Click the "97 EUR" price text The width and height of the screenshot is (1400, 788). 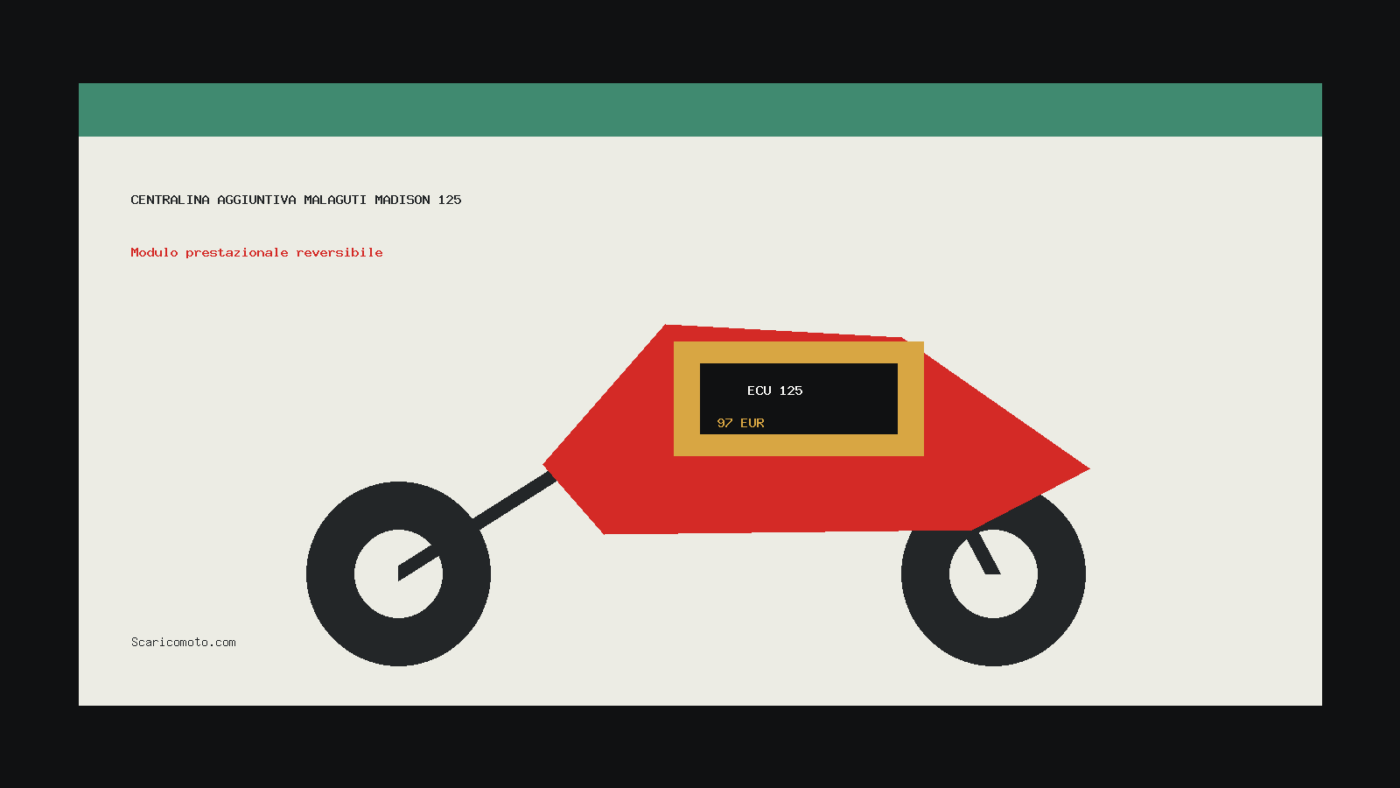[741, 423]
